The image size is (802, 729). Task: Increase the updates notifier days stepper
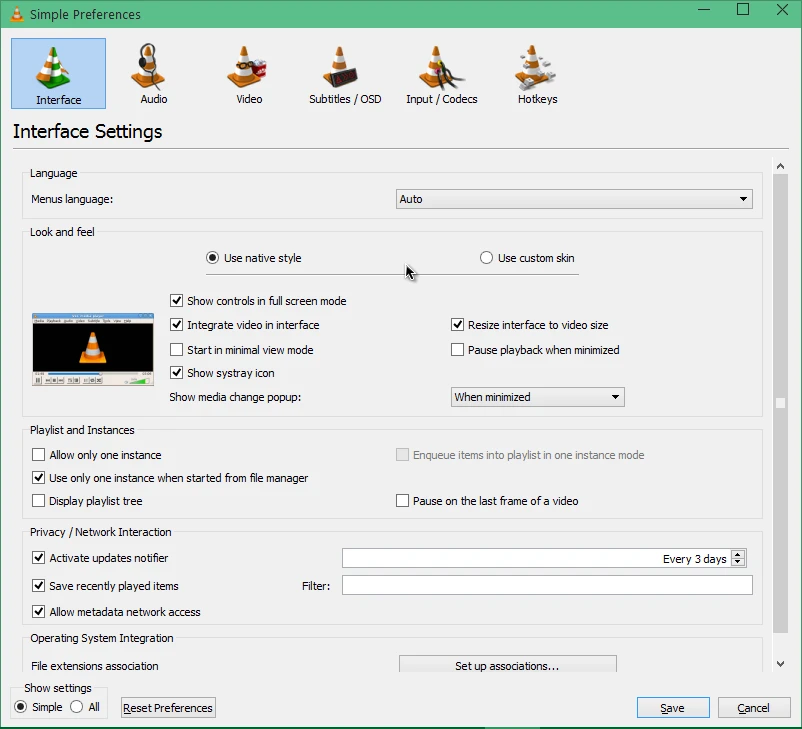pyautogui.click(x=737, y=554)
